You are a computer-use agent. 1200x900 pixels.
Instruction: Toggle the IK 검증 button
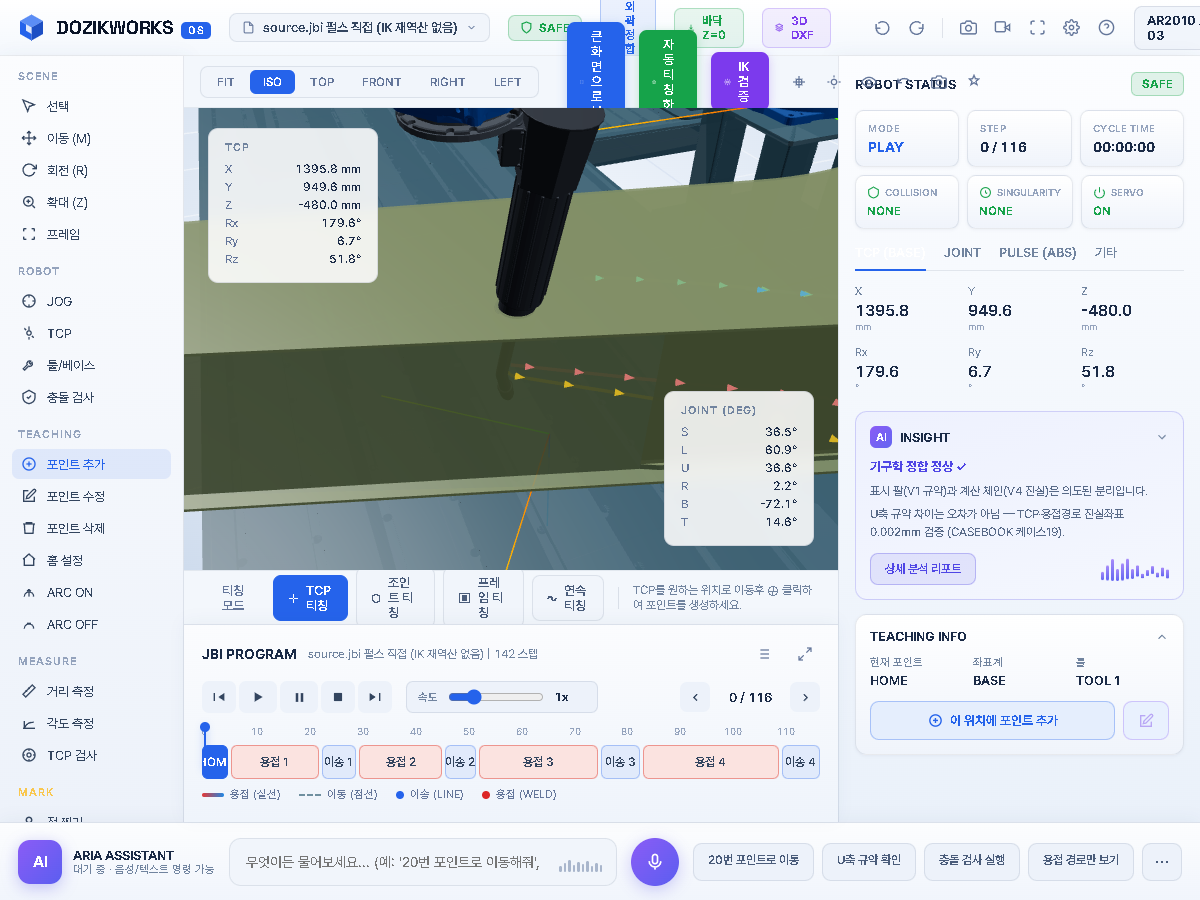point(740,80)
